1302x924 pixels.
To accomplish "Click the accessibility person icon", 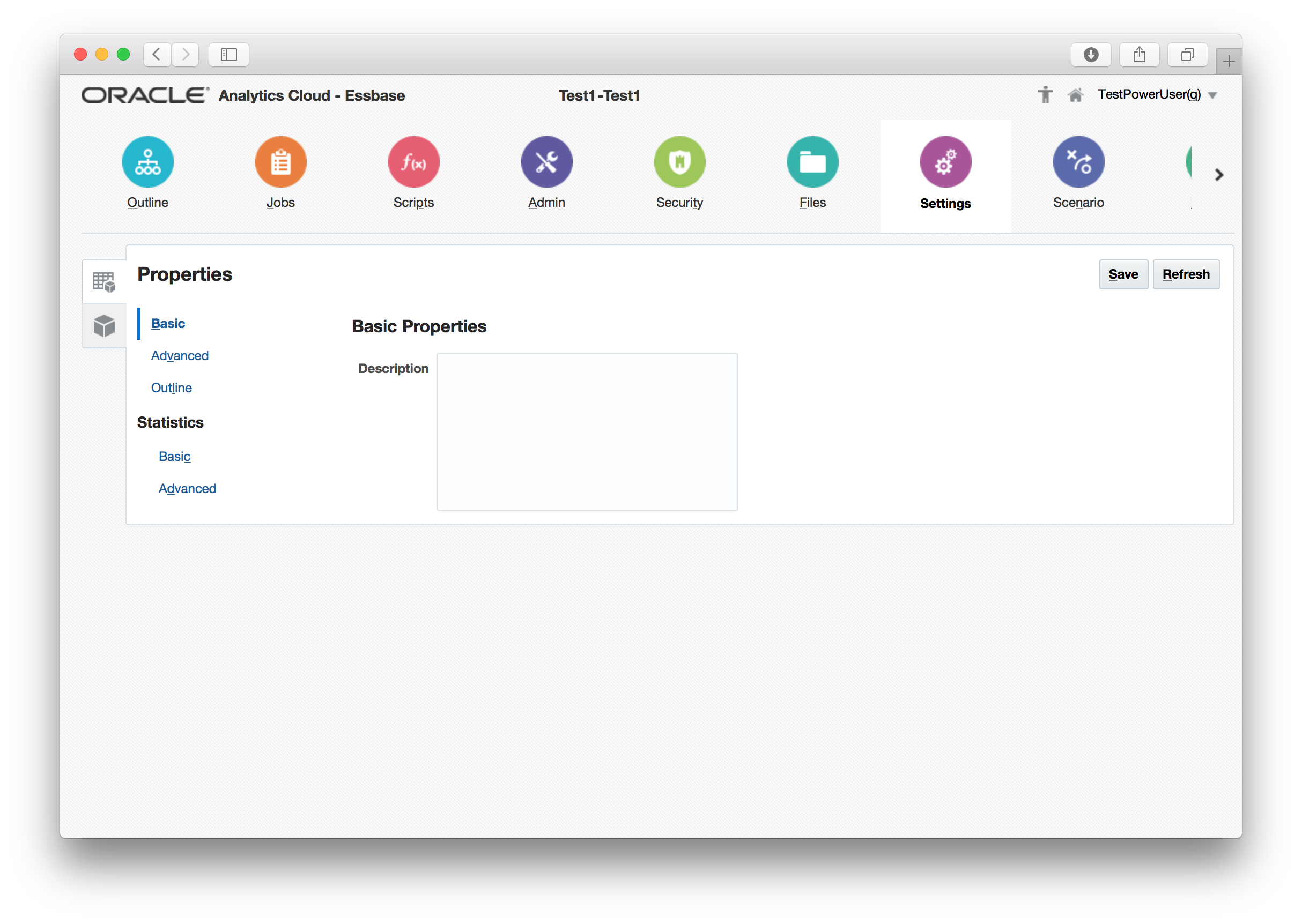I will coord(1045,94).
